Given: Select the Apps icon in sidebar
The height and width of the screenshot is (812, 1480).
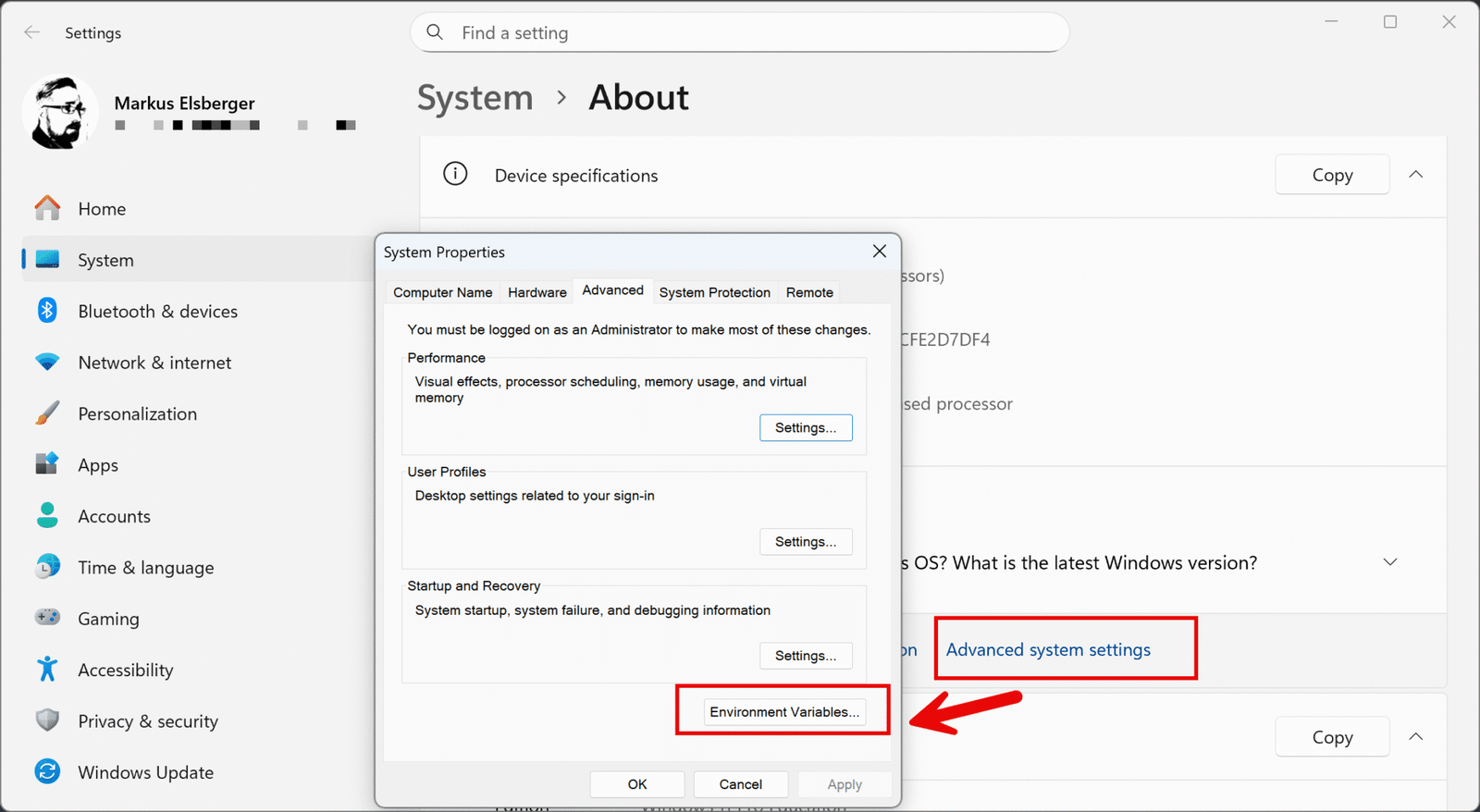Looking at the screenshot, I should click(x=47, y=464).
